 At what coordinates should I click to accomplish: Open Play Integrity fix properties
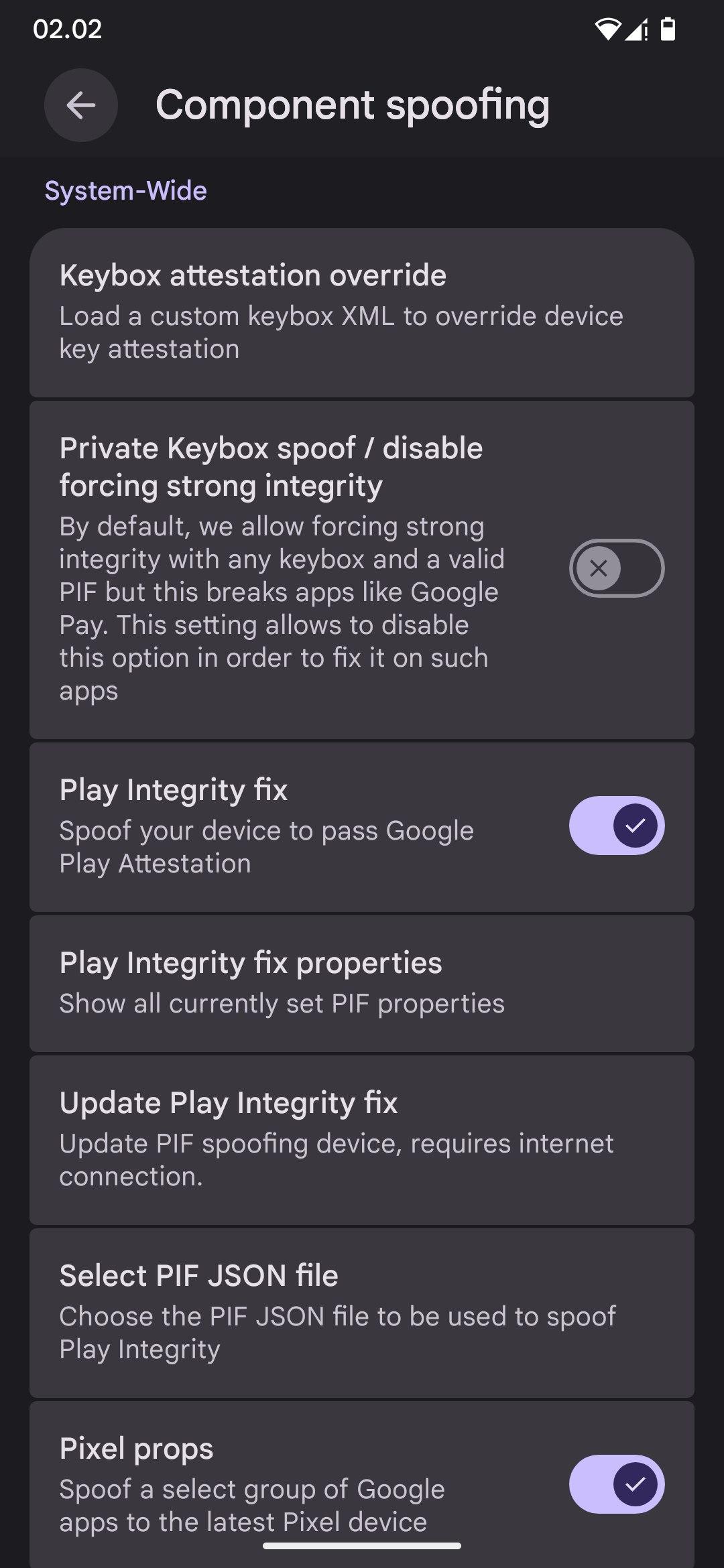tap(362, 983)
